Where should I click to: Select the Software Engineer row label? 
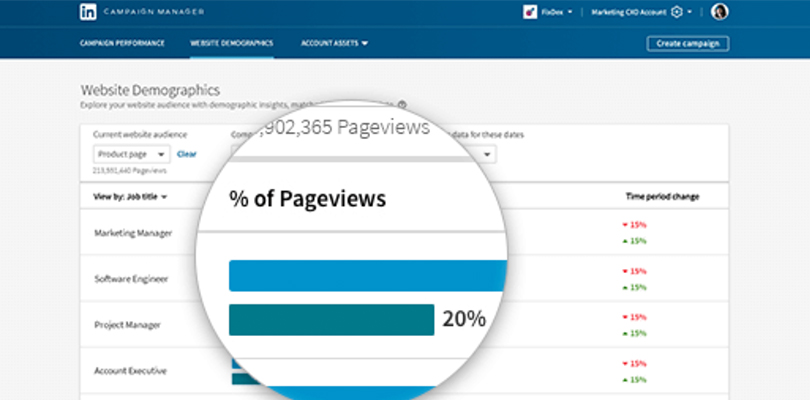coord(131,279)
